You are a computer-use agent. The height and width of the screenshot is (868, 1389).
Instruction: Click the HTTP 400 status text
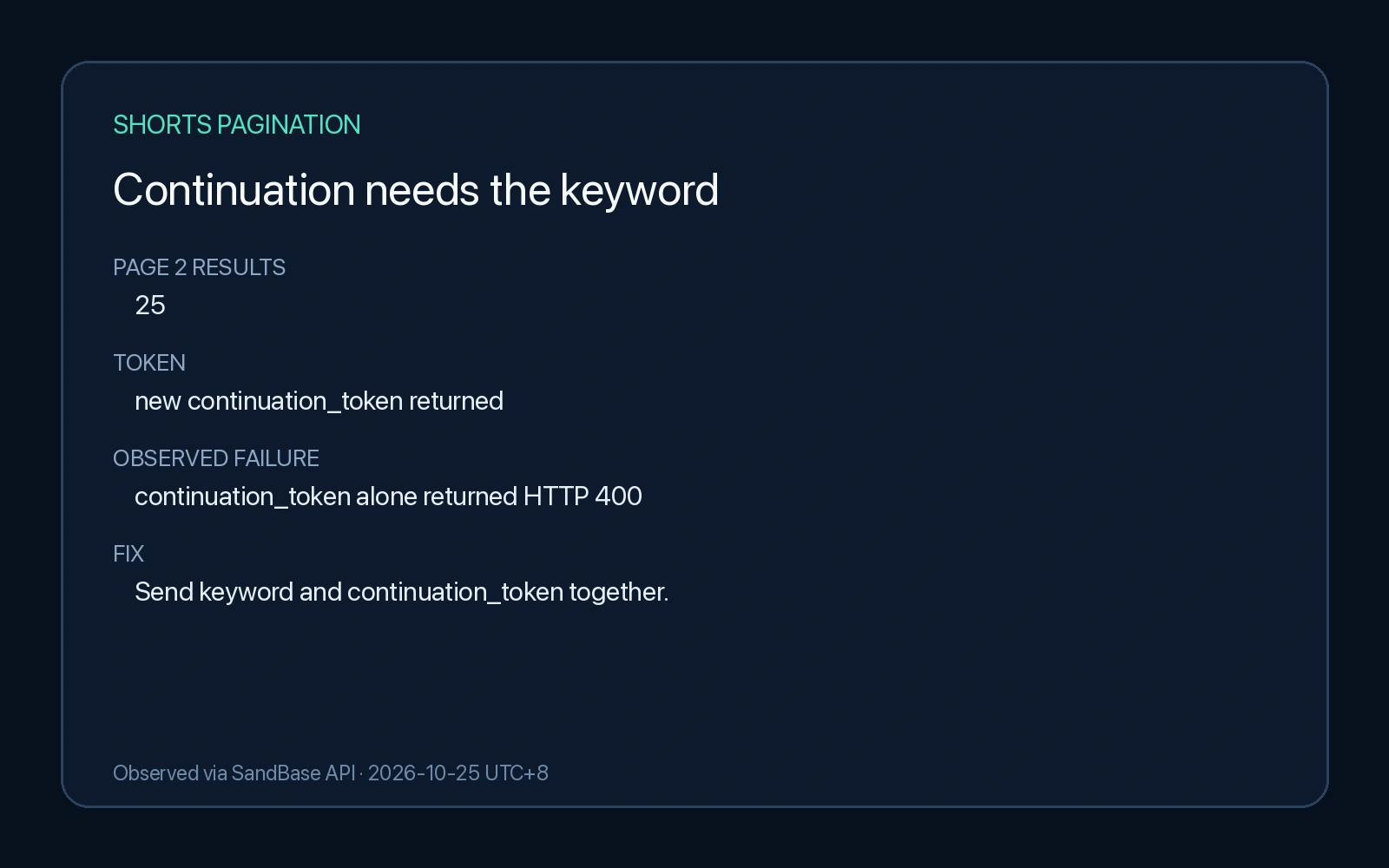click(x=583, y=496)
